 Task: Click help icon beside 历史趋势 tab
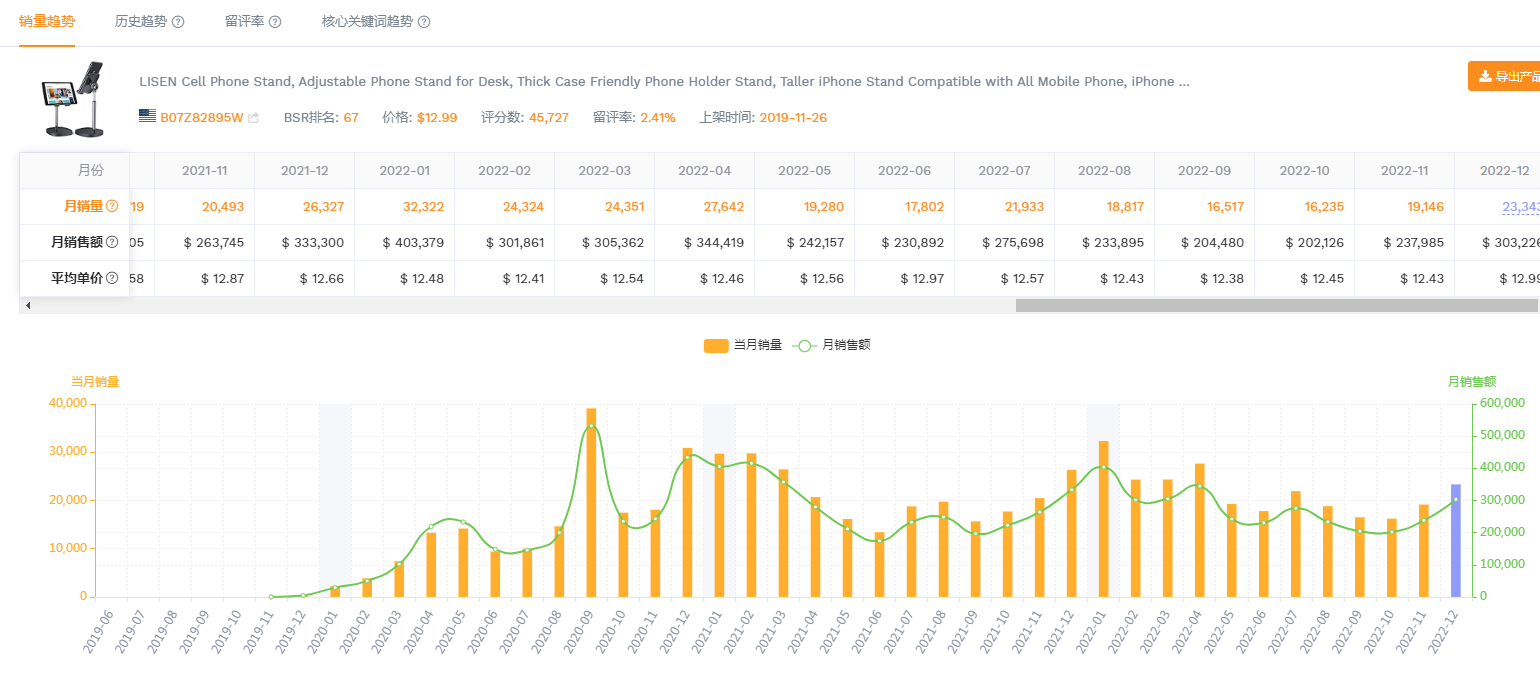[178, 22]
